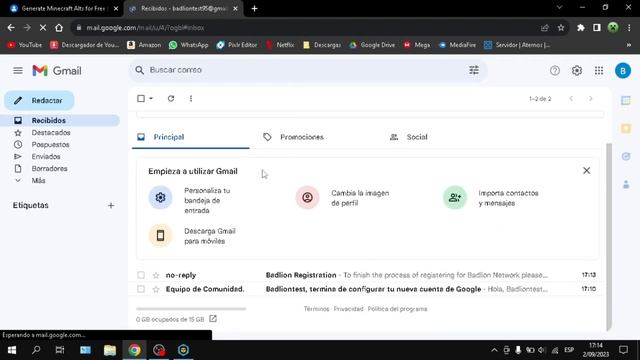Toggle the select all messages checkbox

point(141,98)
